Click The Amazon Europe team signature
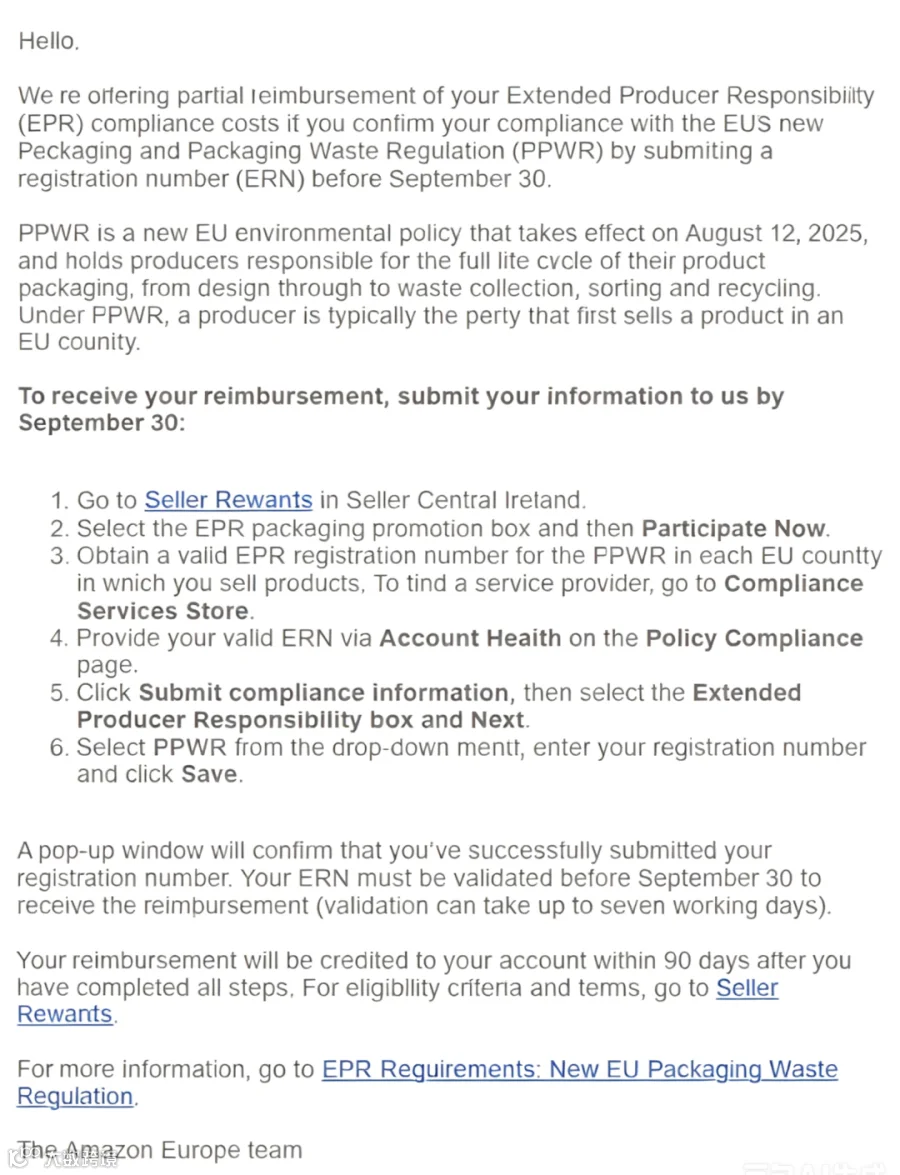Viewport: 900px width, 1175px height. click(160, 1150)
